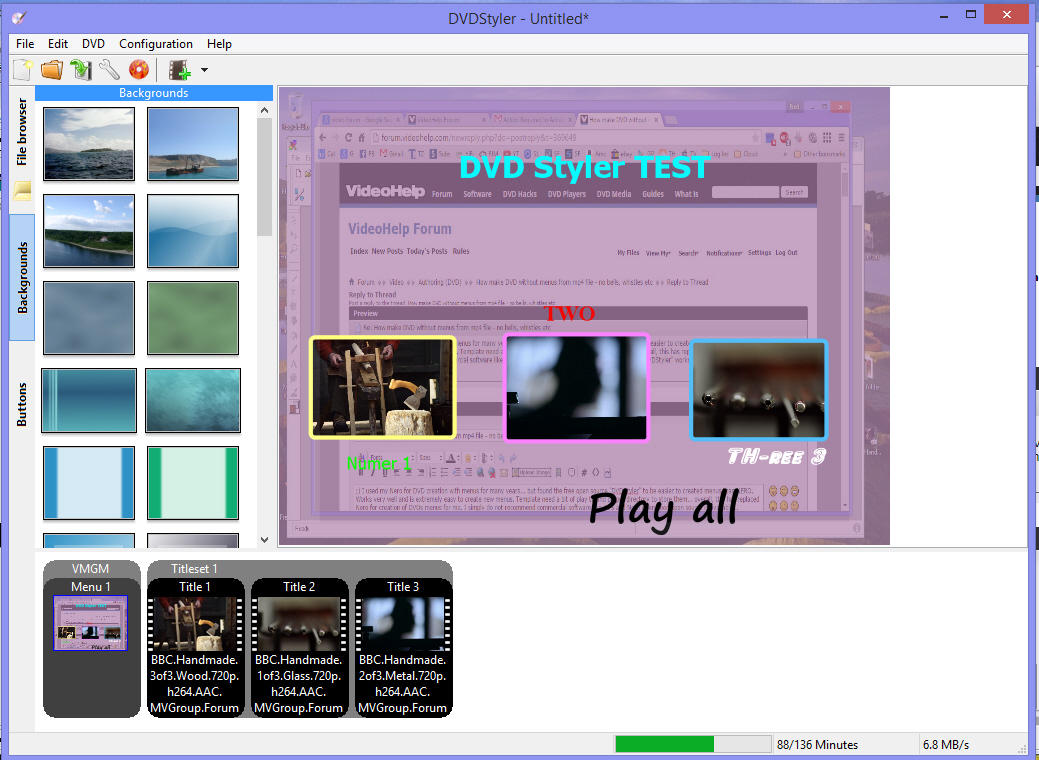Switch to the Buttons side tab
This screenshot has width=1039, height=760.
pyautogui.click(x=22, y=404)
